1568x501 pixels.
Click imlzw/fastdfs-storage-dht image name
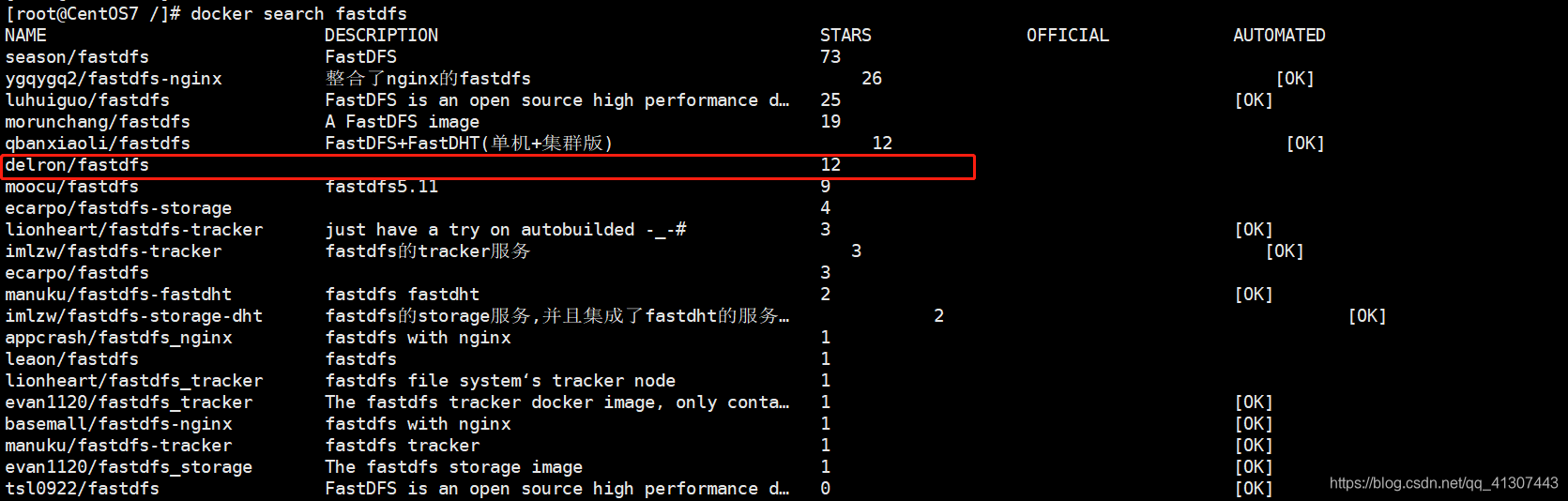pos(134,316)
